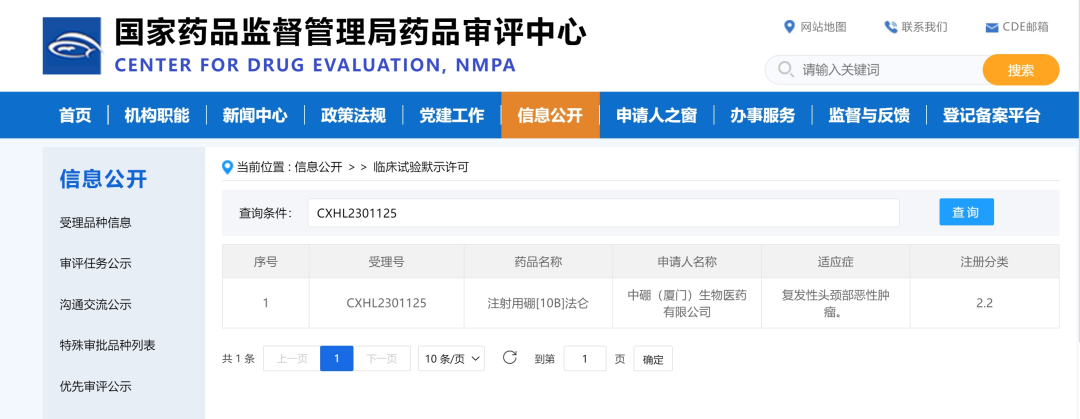Select page 1 in pagination

click(x=337, y=358)
